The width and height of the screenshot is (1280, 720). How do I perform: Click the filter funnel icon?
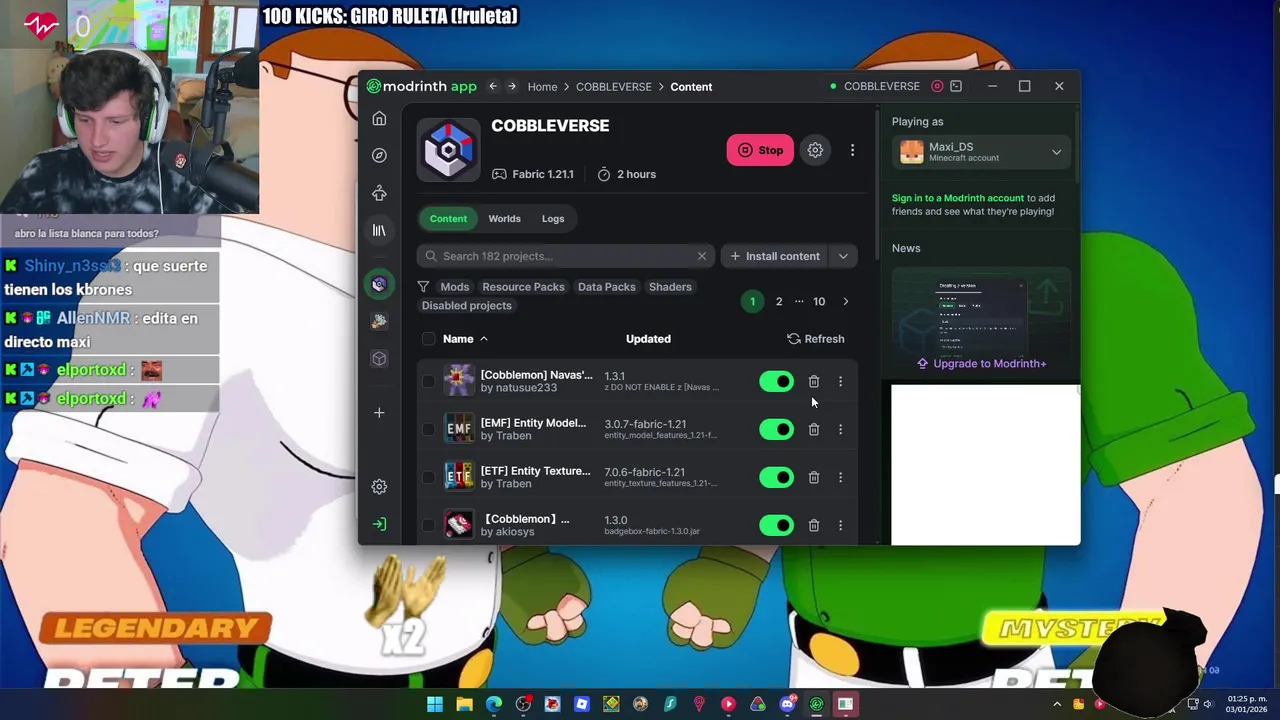(x=423, y=287)
